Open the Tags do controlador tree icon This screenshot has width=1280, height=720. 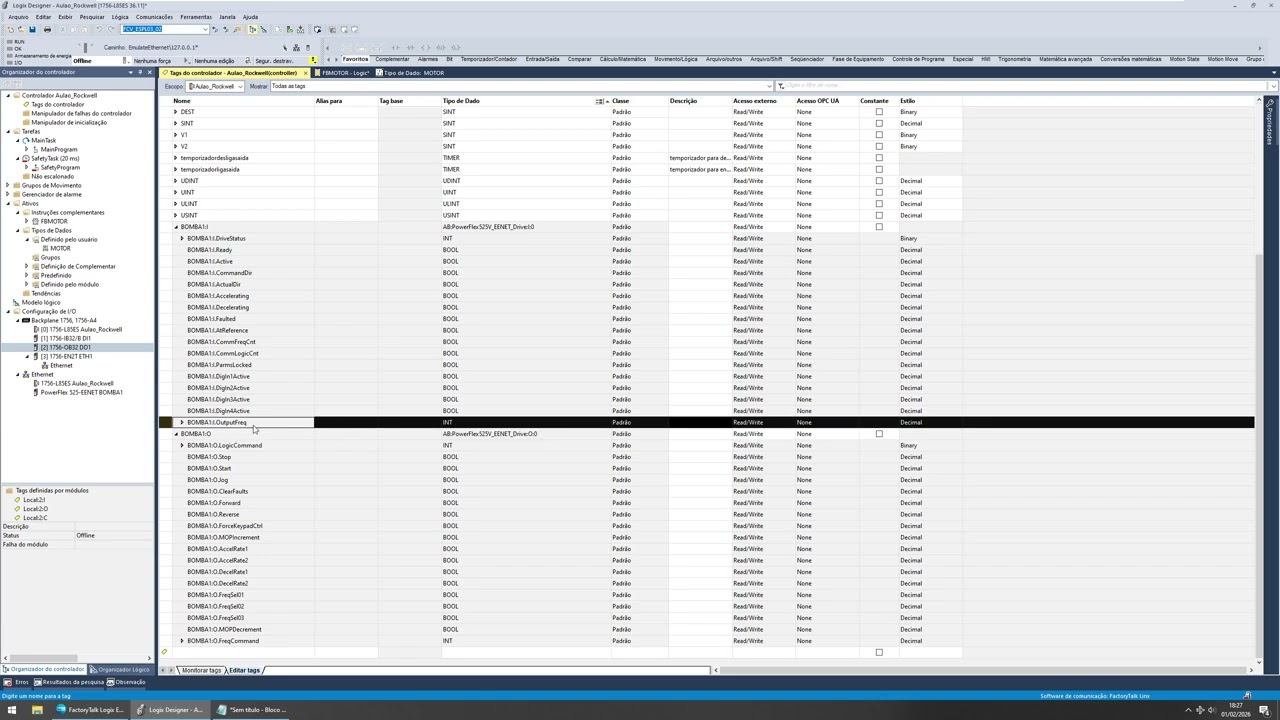tap(26, 104)
